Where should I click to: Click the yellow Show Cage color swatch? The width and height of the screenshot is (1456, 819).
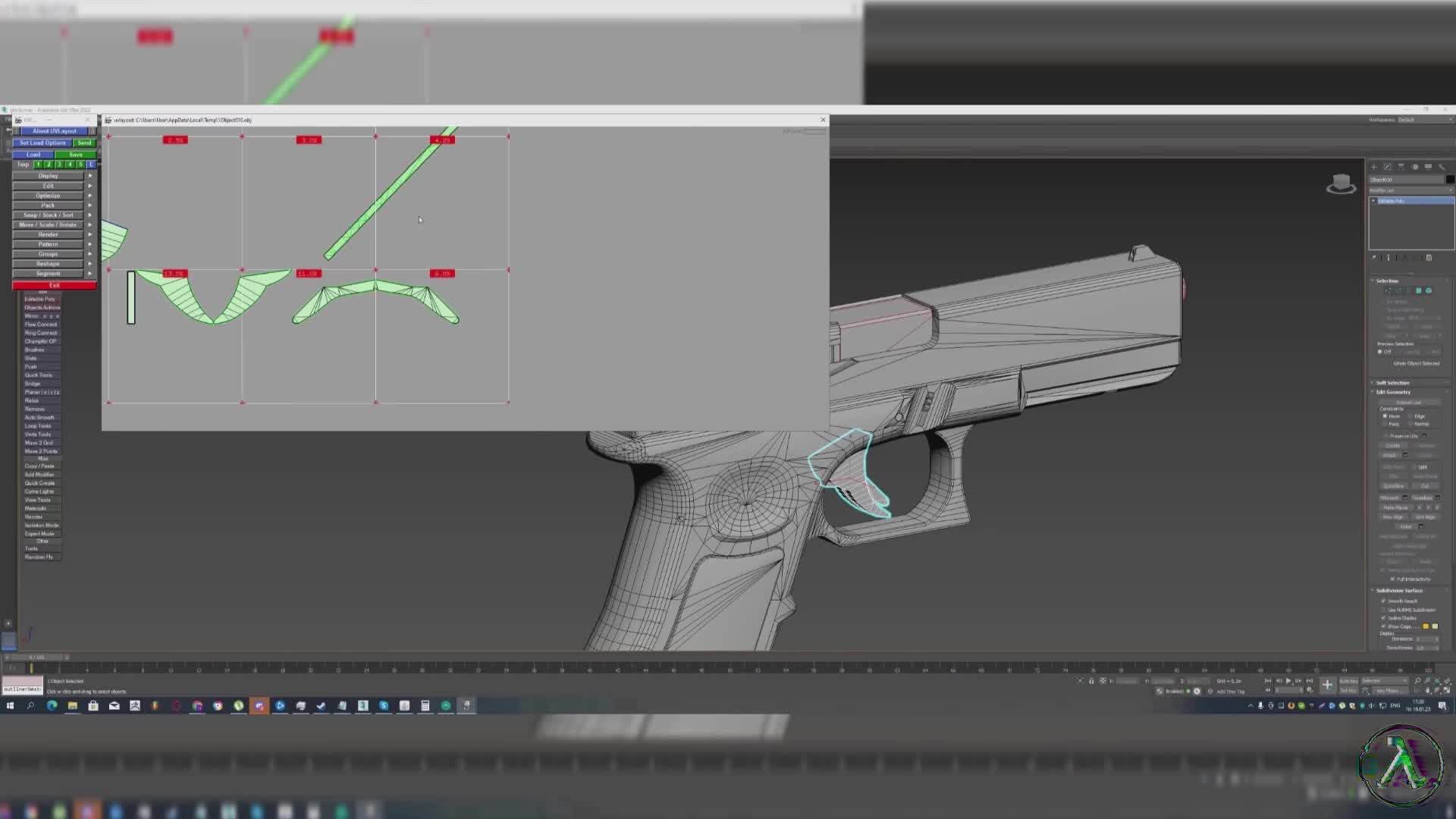1426,626
